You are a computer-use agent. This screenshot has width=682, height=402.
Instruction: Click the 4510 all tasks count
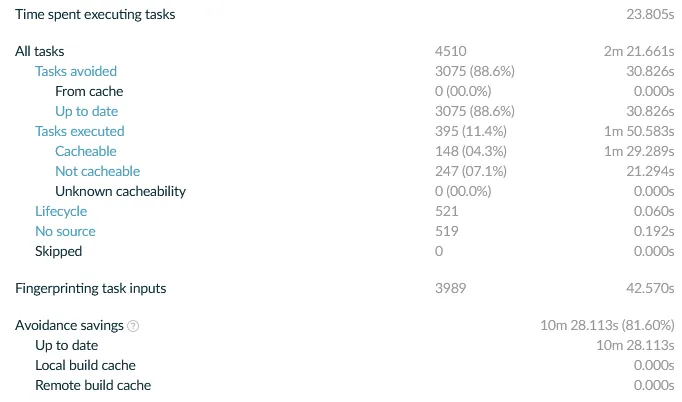451,51
